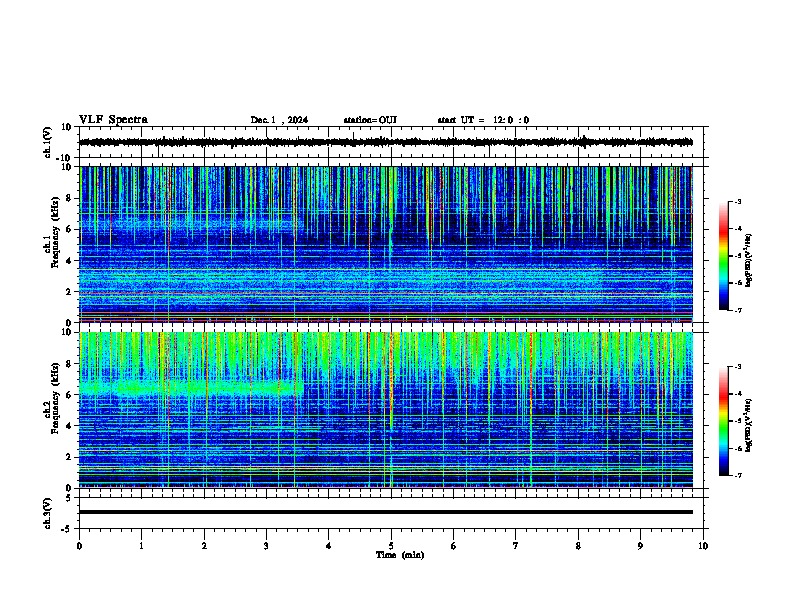Click the time axis tick label "3"

point(266,546)
